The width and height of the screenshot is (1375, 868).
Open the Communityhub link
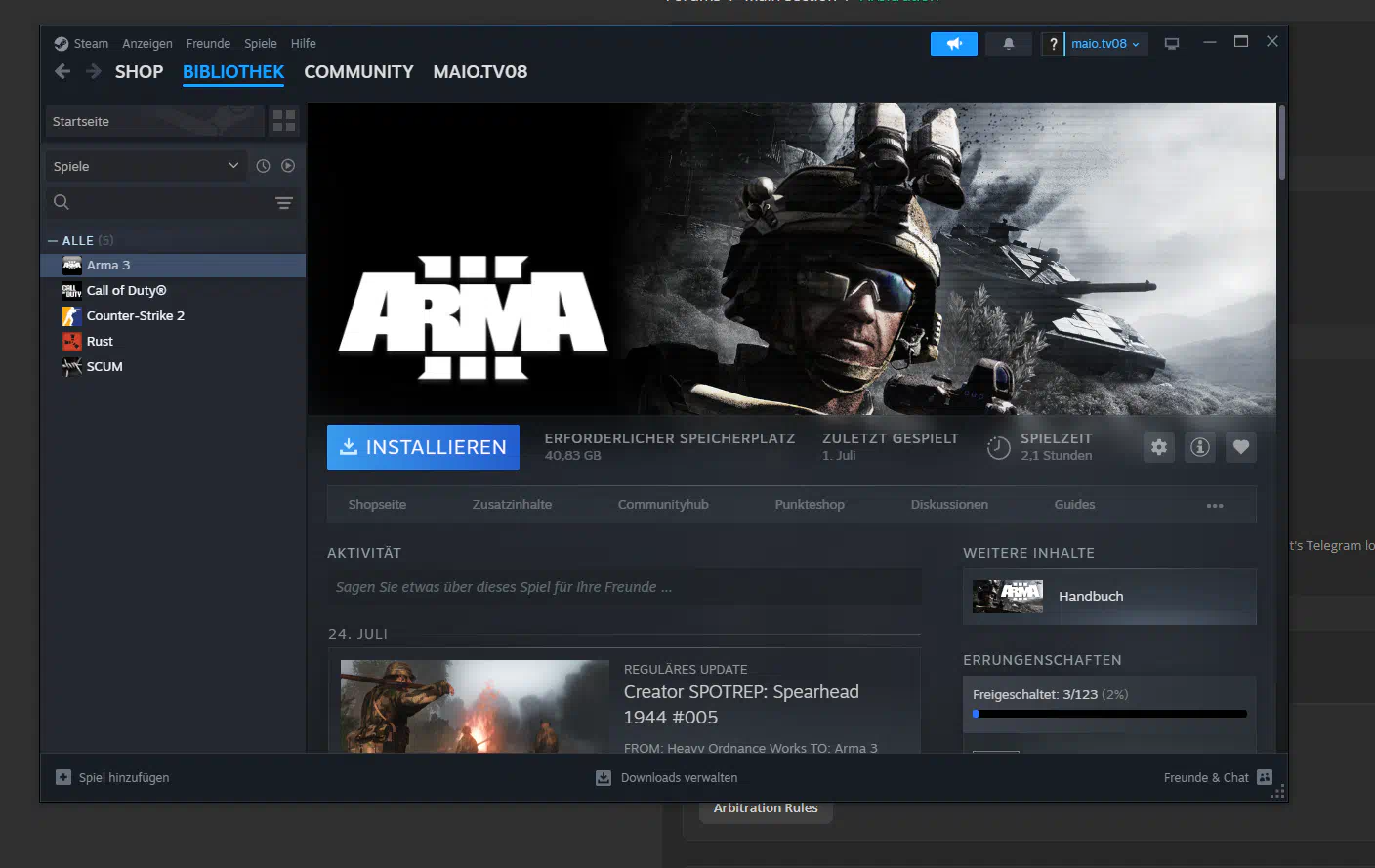click(663, 505)
